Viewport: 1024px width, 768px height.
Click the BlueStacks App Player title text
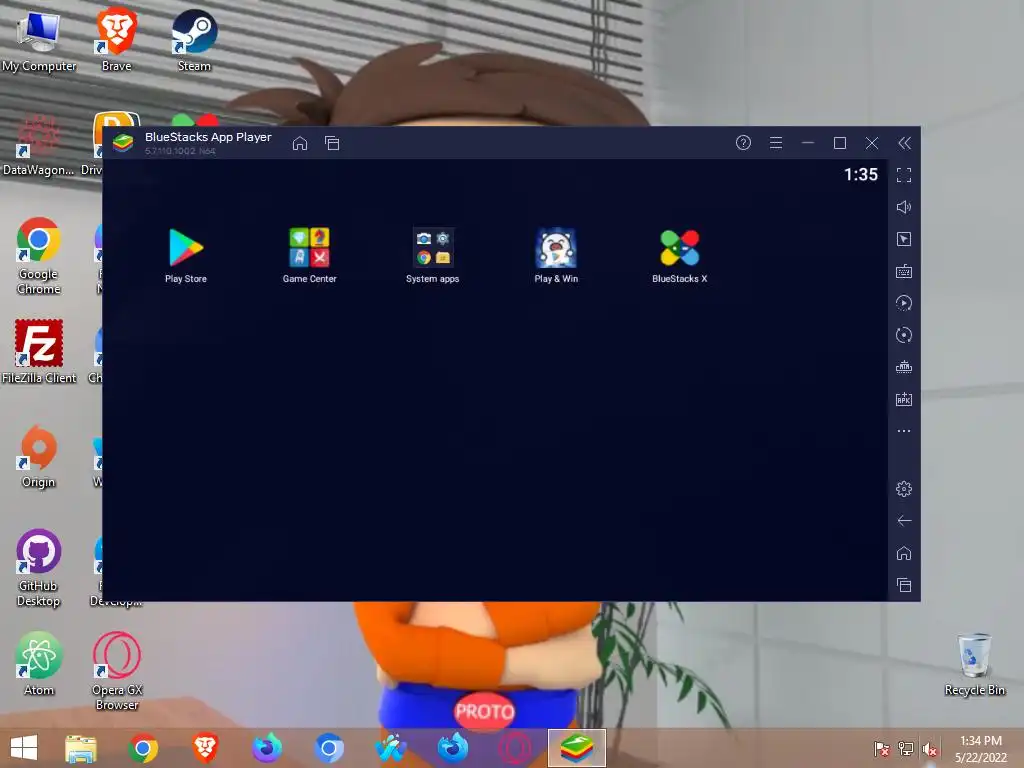pyautogui.click(x=208, y=137)
